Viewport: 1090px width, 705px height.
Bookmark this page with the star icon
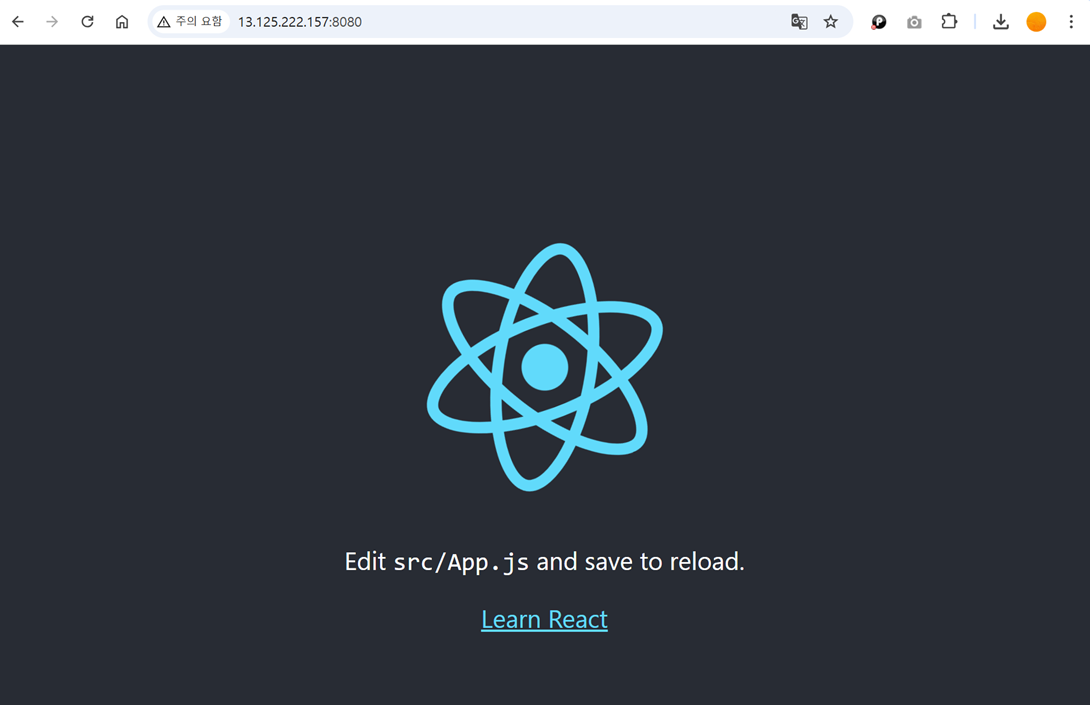(x=831, y=22)
